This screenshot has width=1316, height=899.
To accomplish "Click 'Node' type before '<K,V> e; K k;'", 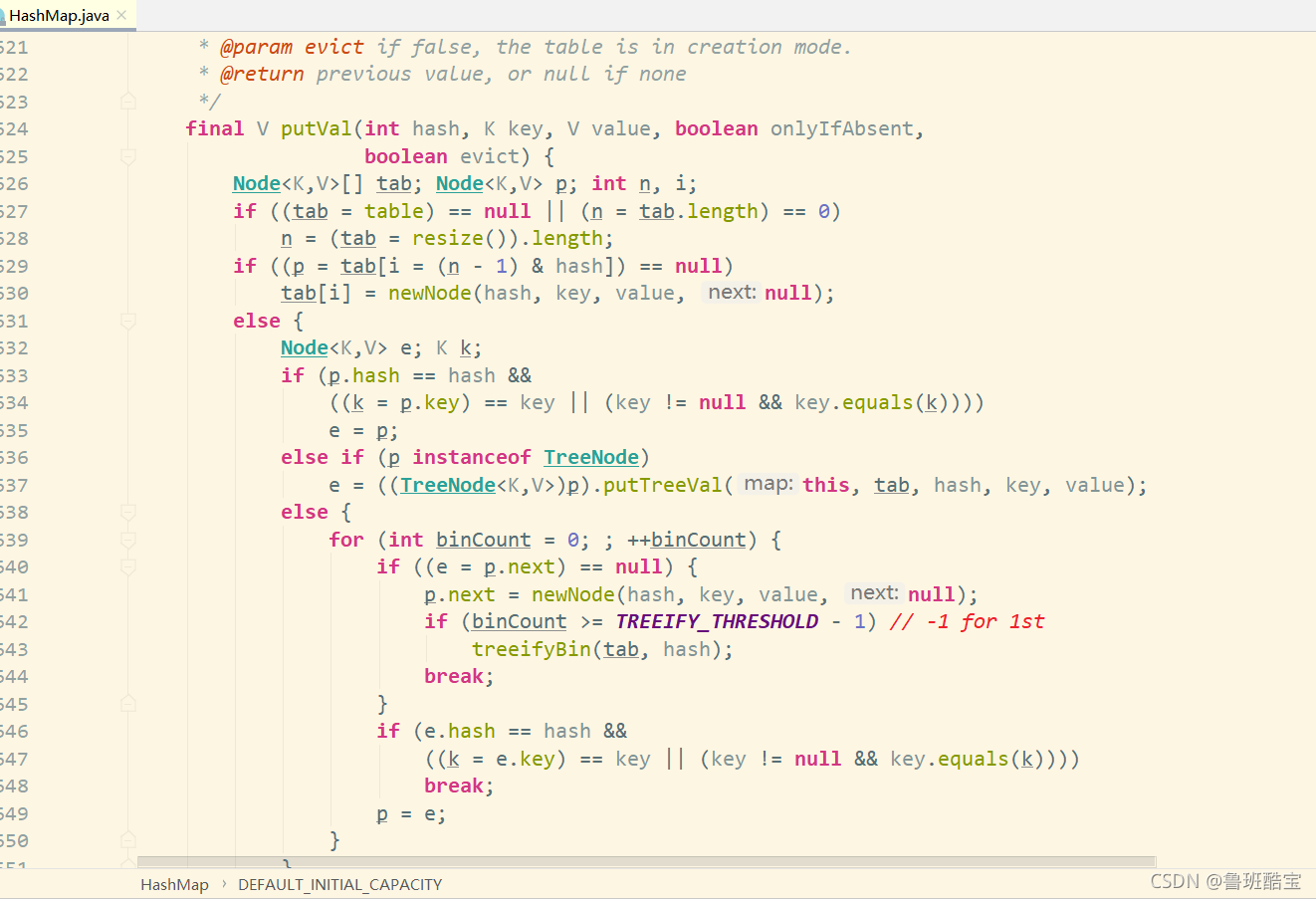I will 305,347.
